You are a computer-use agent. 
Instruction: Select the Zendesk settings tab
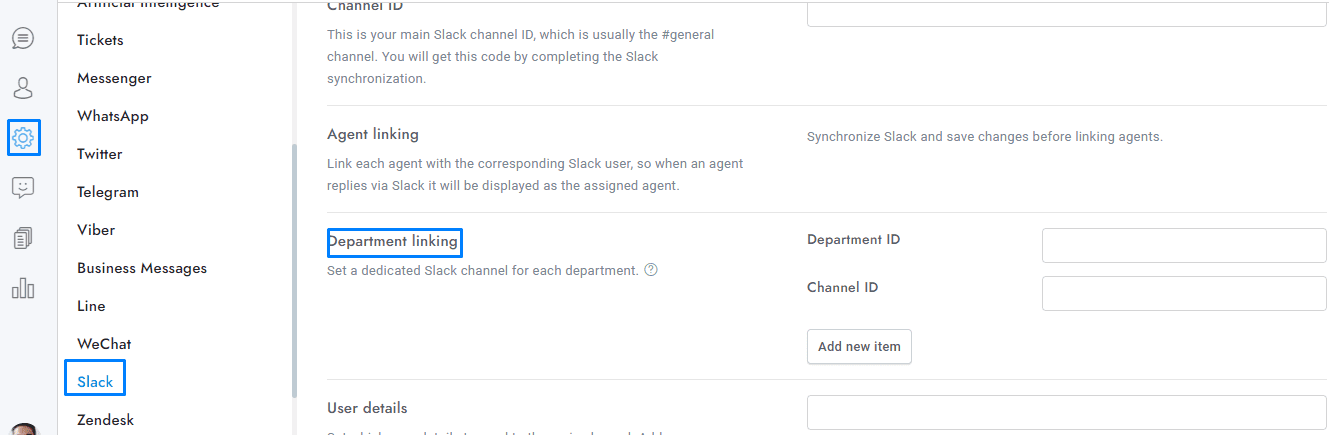coord(105,420)
